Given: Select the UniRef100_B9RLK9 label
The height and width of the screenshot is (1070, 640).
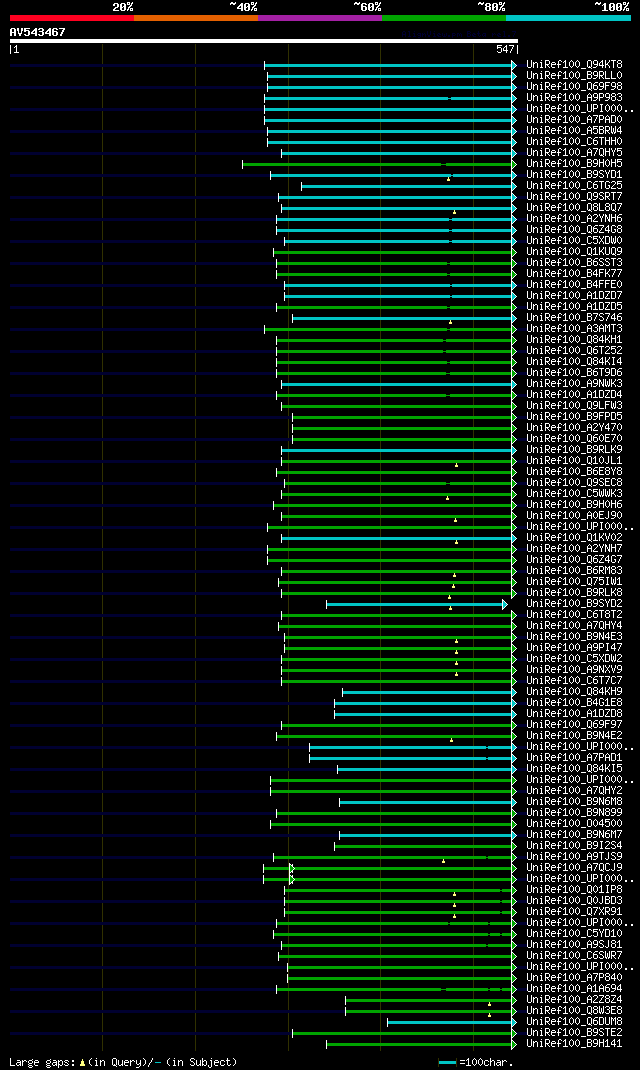Looking at the screenshot, I should [x=574, y=450].
